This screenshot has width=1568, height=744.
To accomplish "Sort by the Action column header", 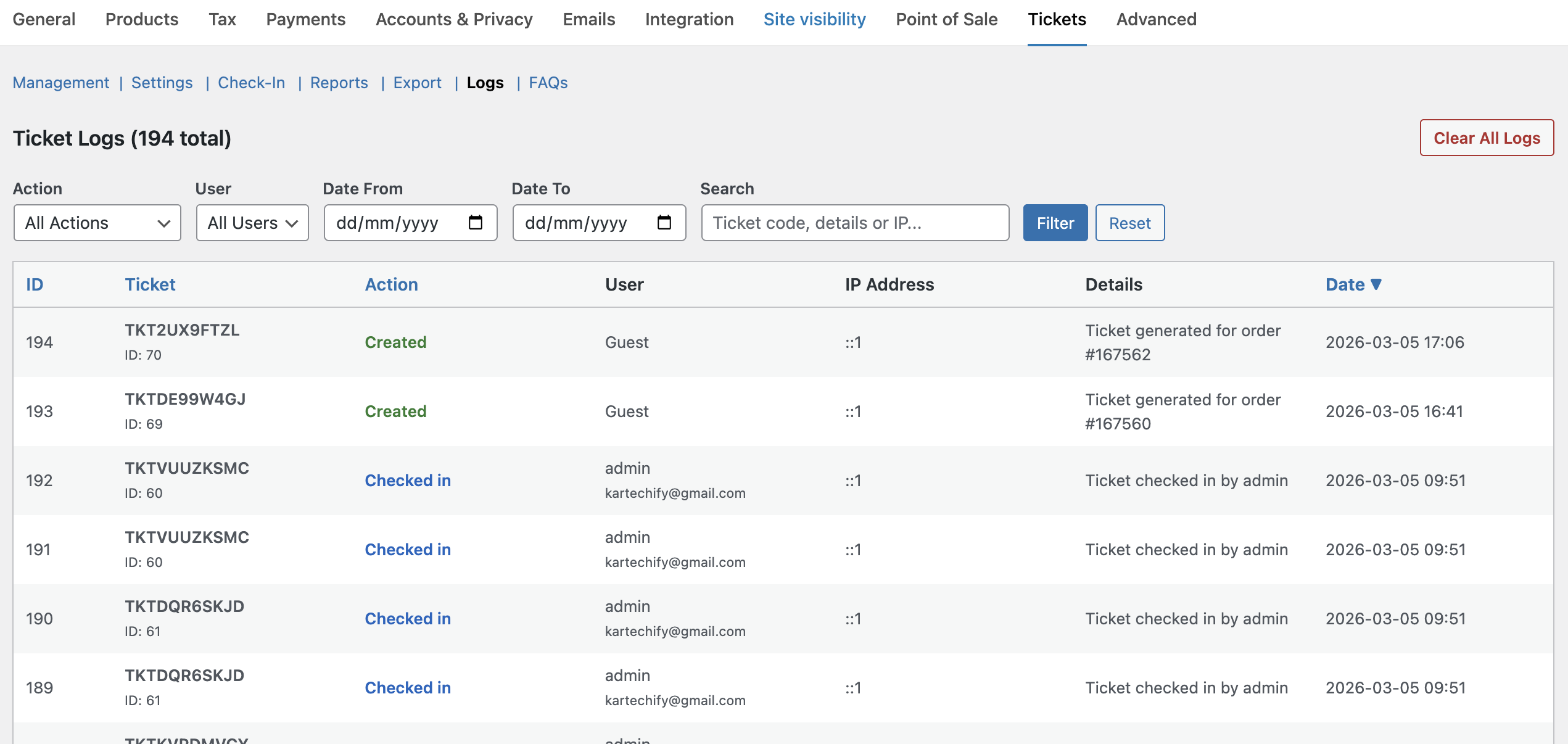I will [x=392, y=284].
